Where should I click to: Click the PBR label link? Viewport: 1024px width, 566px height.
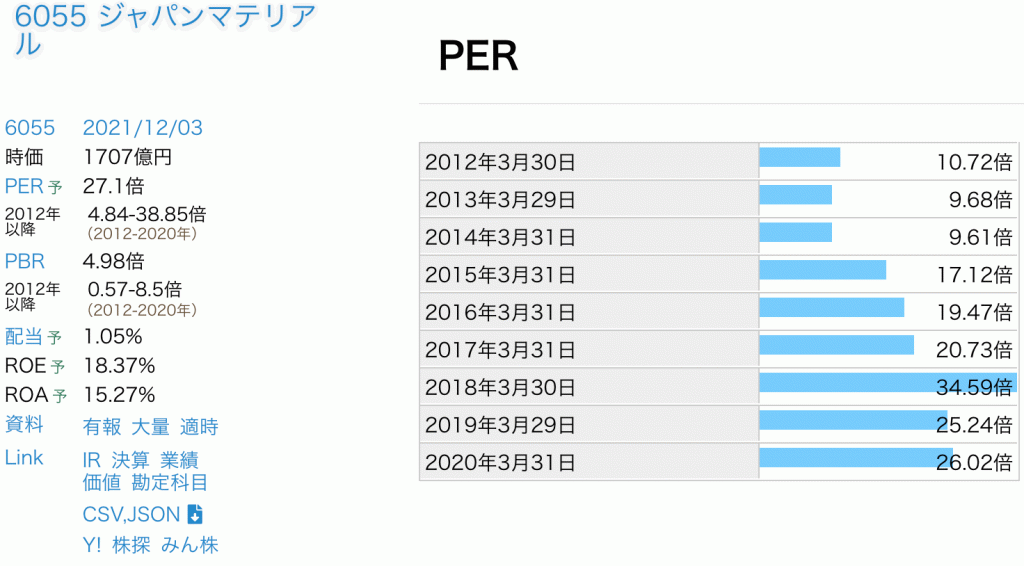(x=24, y=262)
